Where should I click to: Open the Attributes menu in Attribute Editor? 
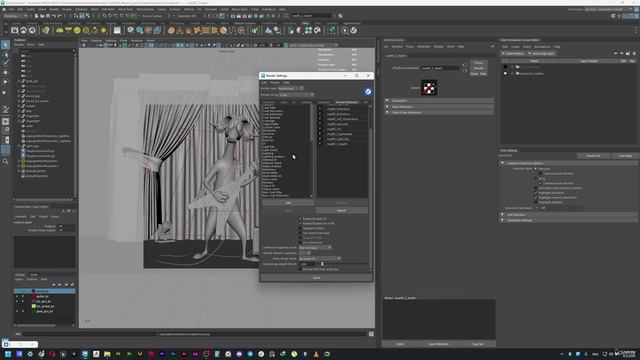[424, 47]
